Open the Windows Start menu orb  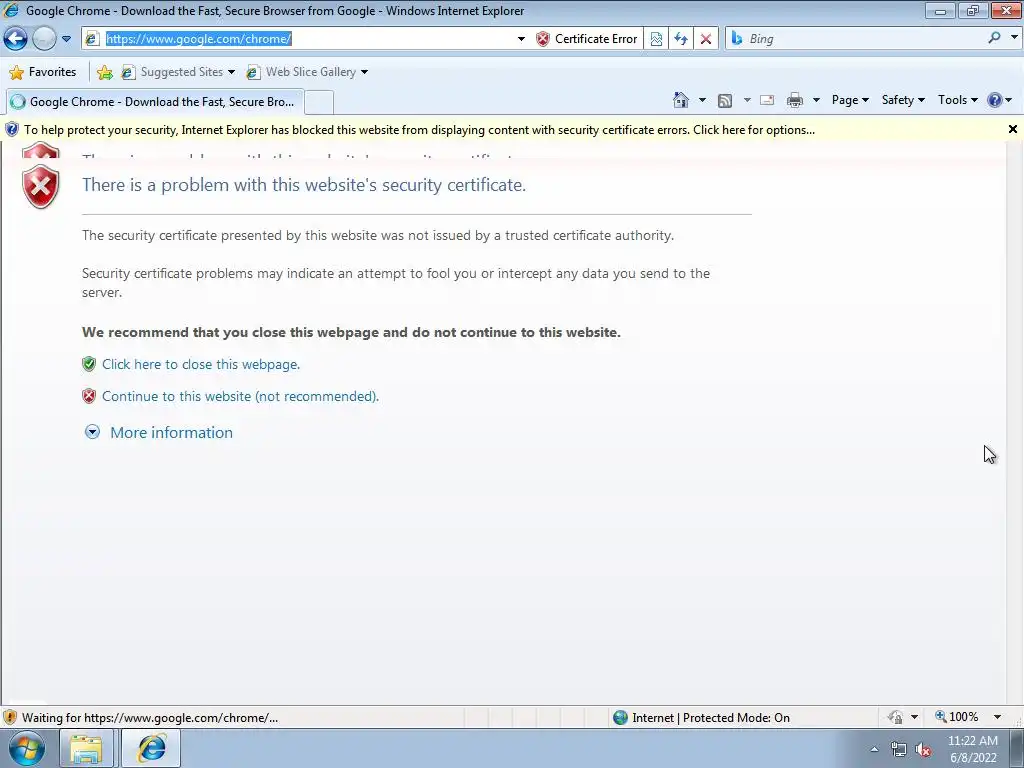pos(26,748)
